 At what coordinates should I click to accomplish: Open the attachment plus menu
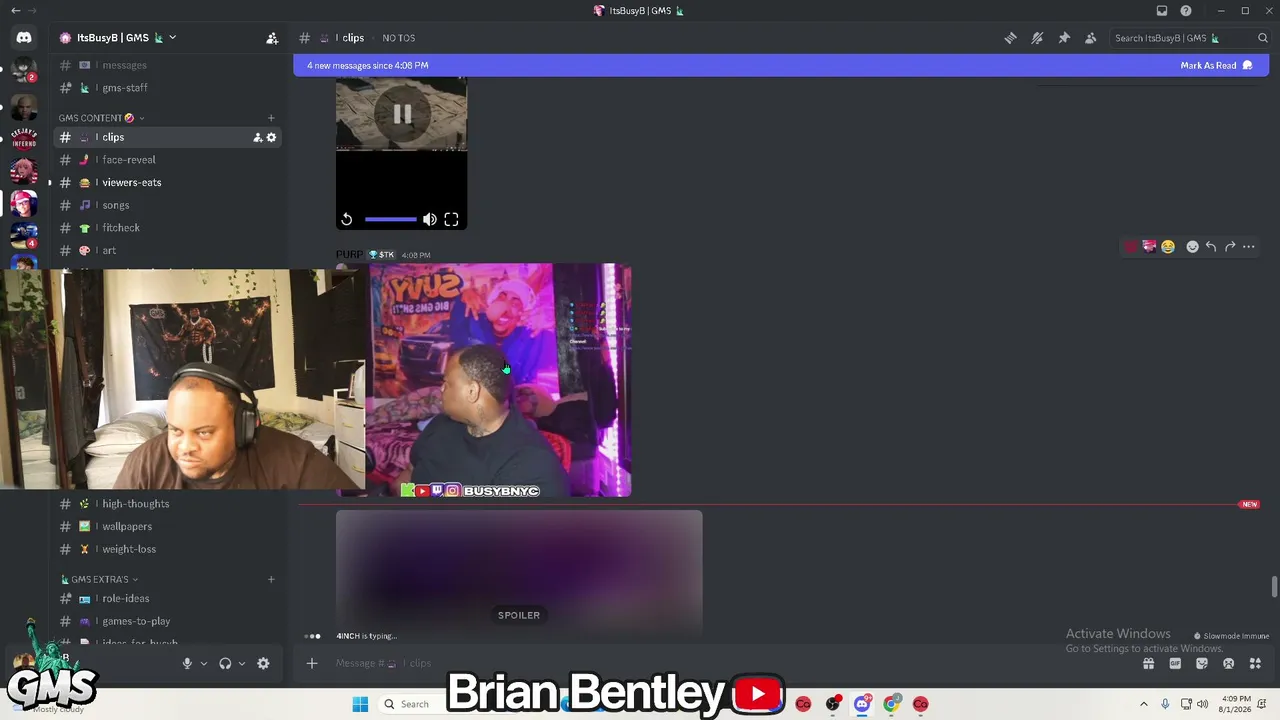(x=312, y=663)
